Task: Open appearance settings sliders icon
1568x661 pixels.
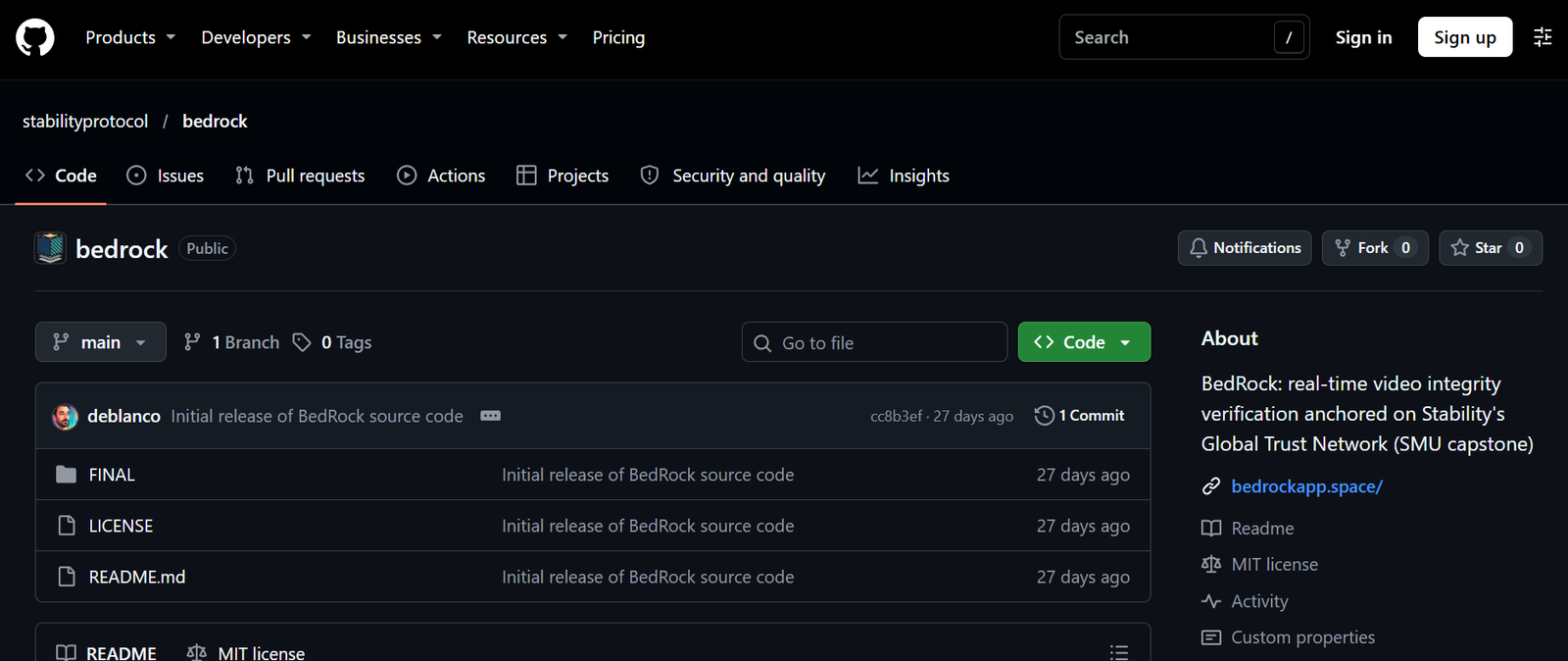Action: [x=1543, y=37]
